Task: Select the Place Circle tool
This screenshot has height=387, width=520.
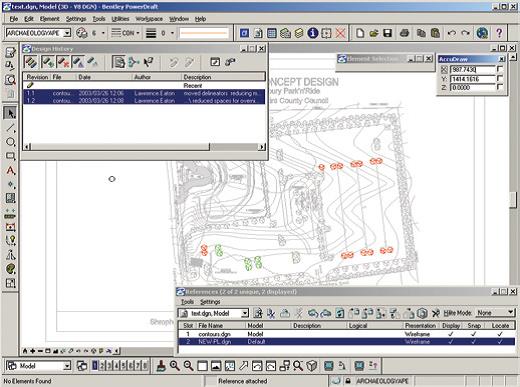Action: tap(10, 142)
